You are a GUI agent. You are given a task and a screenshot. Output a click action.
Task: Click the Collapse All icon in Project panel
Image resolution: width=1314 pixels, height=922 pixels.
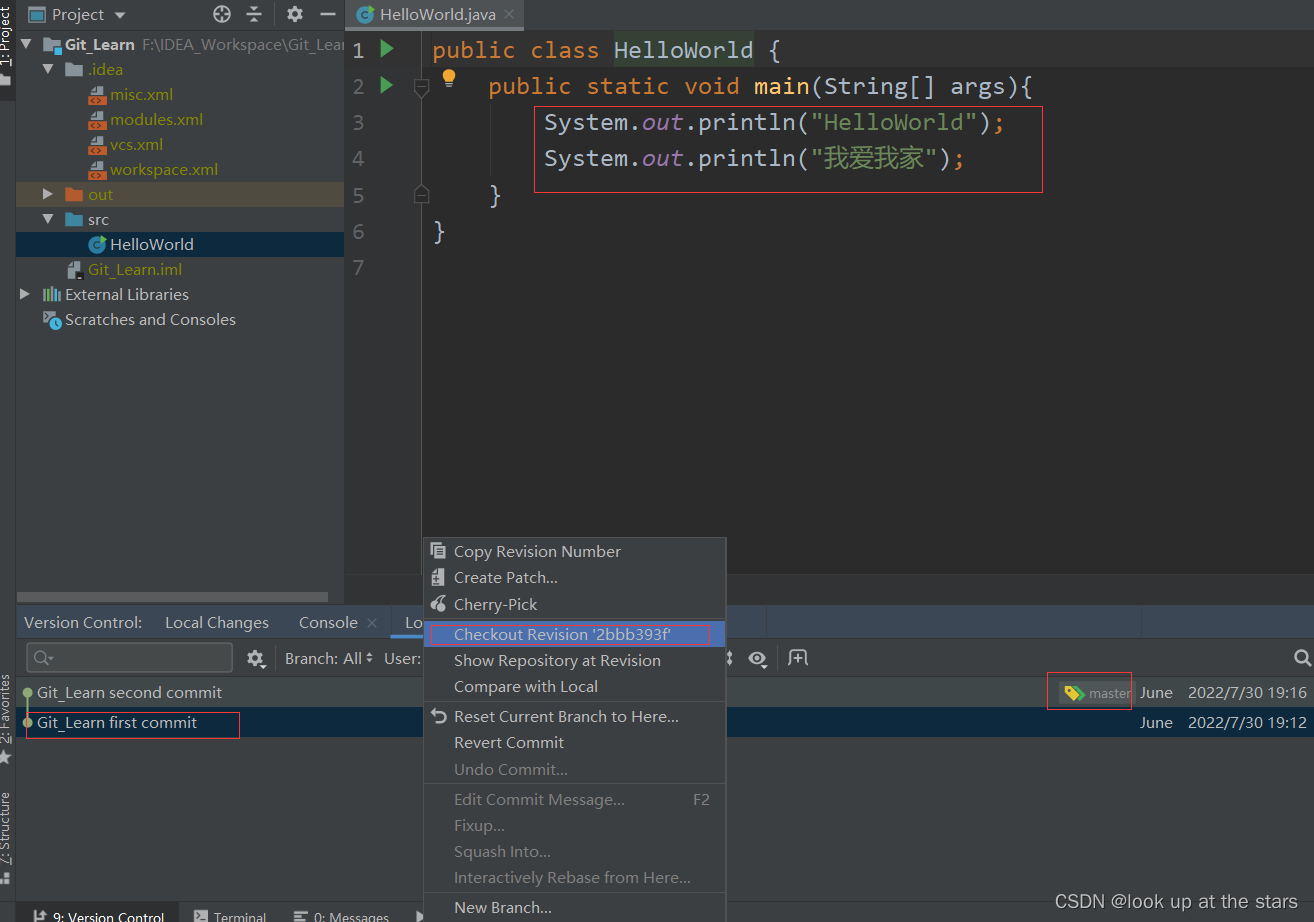(x=254, y=14)
